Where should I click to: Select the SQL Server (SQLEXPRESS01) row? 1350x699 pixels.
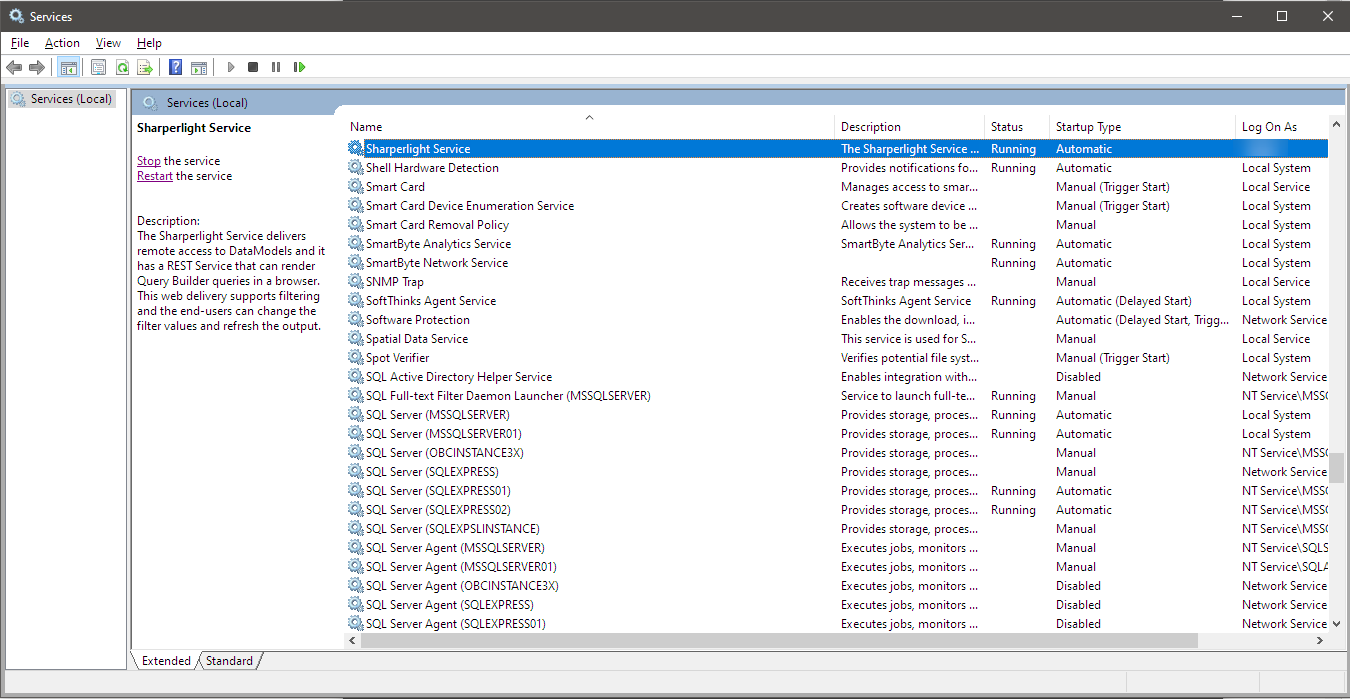837,490
